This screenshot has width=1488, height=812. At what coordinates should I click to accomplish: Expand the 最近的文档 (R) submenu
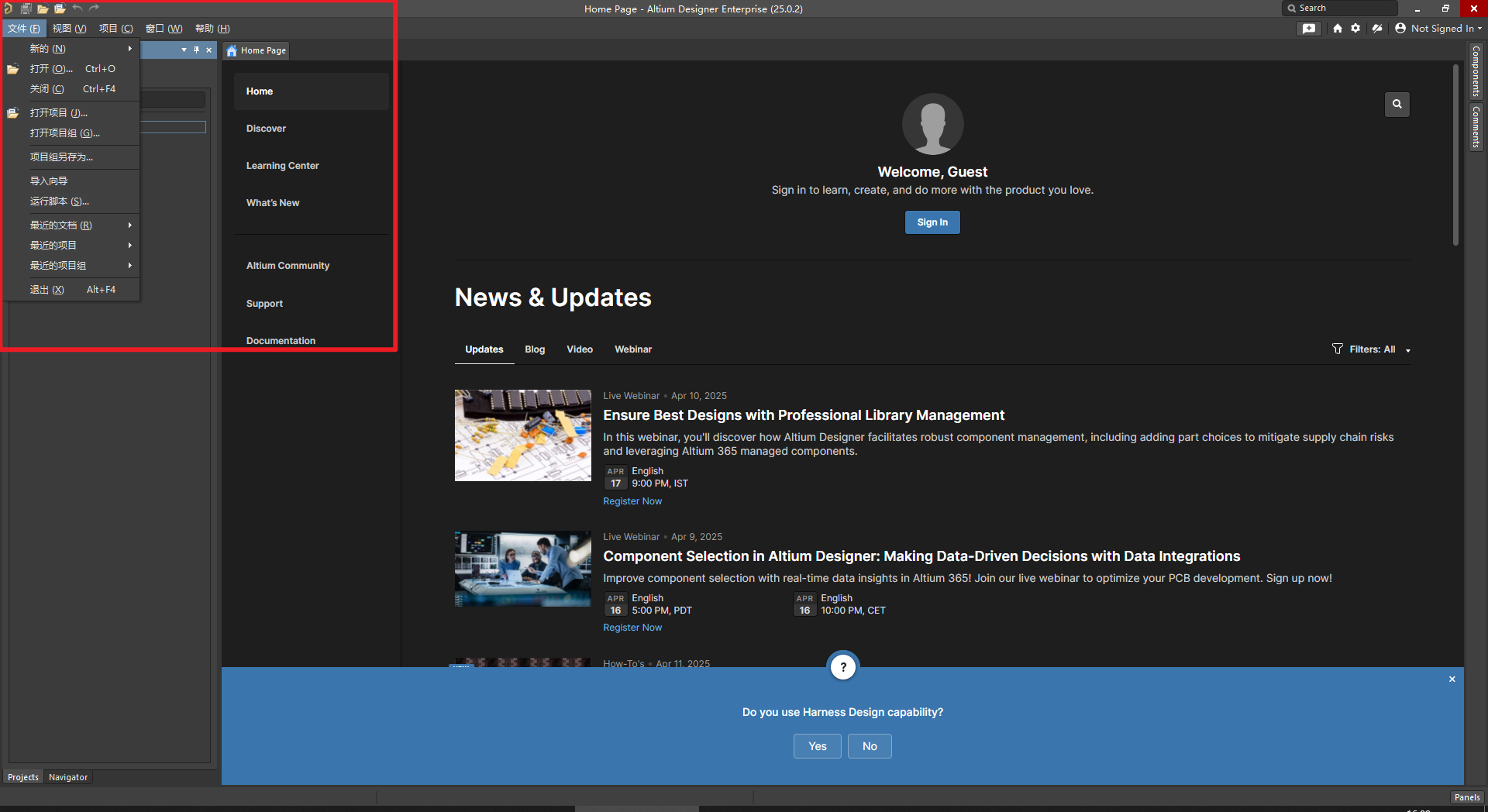(x=71, y=225)
